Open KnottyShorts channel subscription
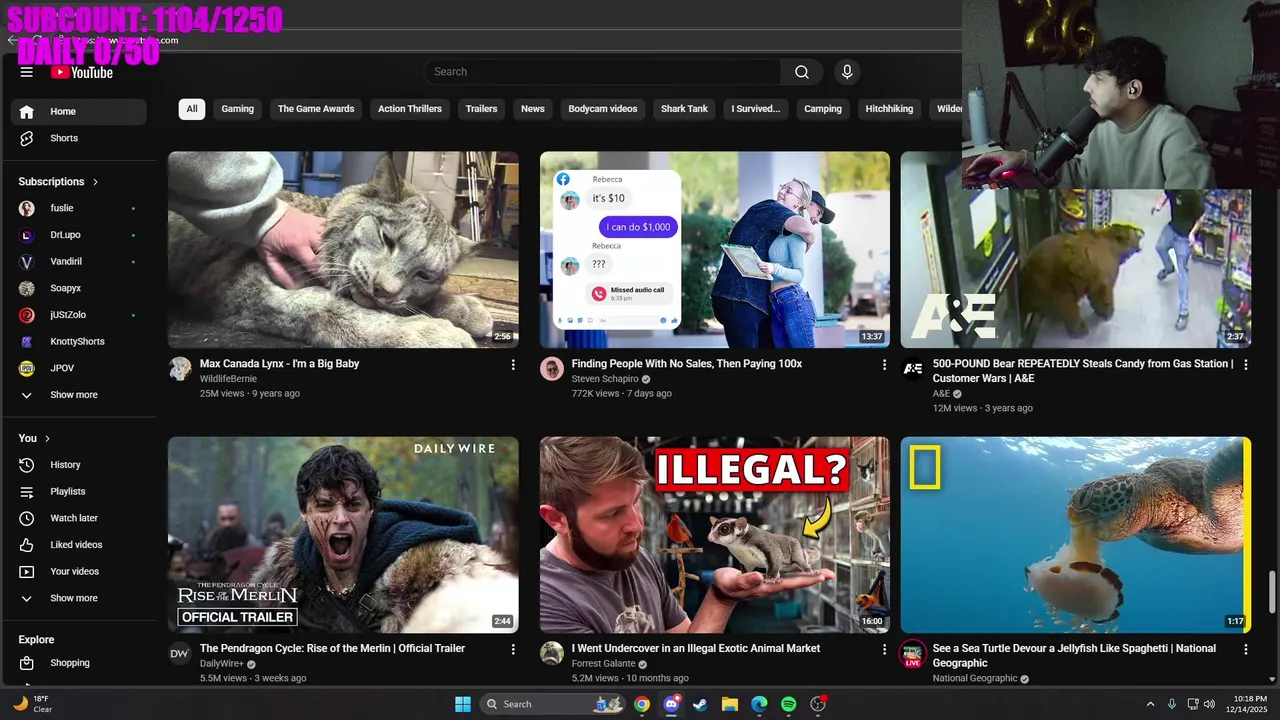This screenshot has width=1280, height=720. (79, 342)
